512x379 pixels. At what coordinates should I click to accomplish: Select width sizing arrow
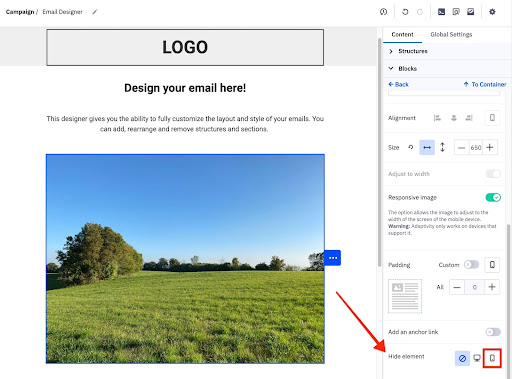[x=427, y=147]
